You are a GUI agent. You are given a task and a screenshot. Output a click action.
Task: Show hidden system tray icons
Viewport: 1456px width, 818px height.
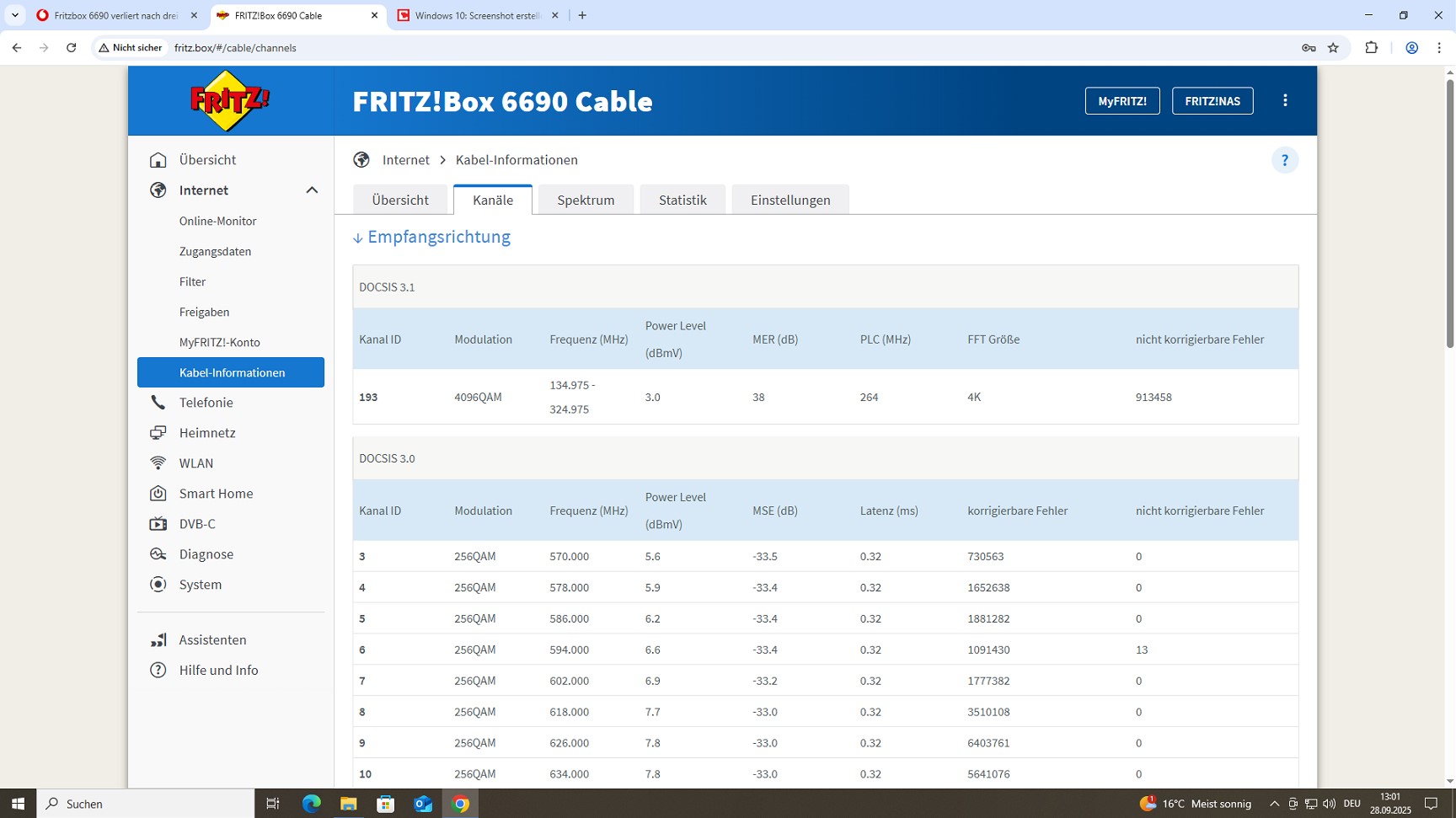pyautogui.click(x=1274, y=804)
